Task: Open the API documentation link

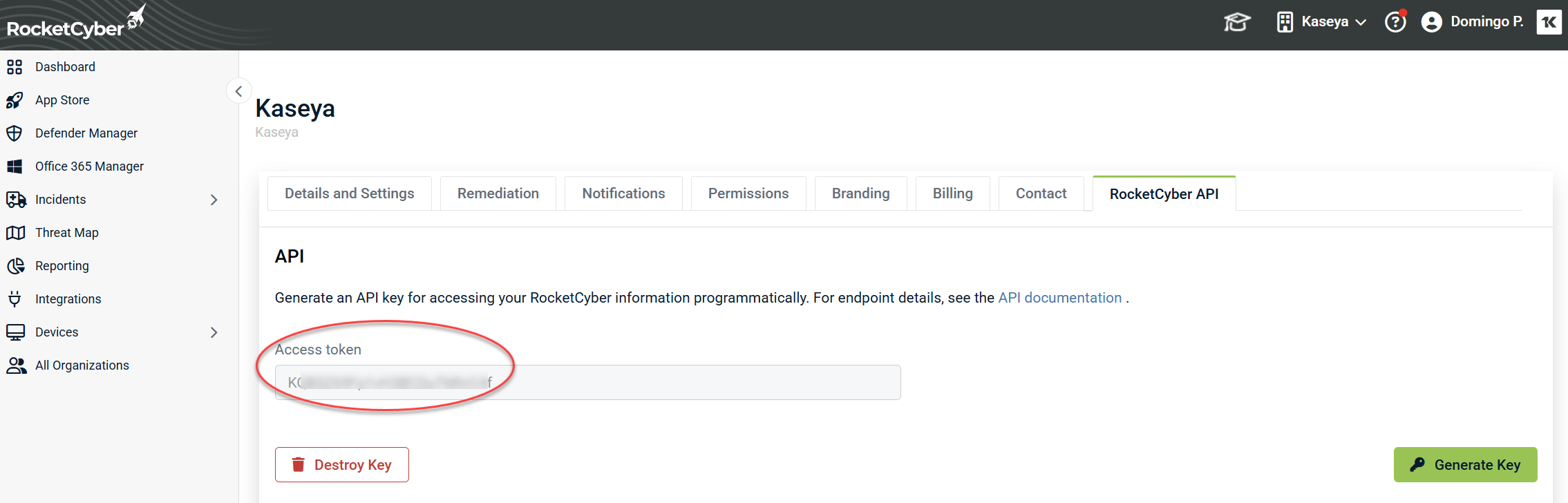Action: click(1059, 298)
